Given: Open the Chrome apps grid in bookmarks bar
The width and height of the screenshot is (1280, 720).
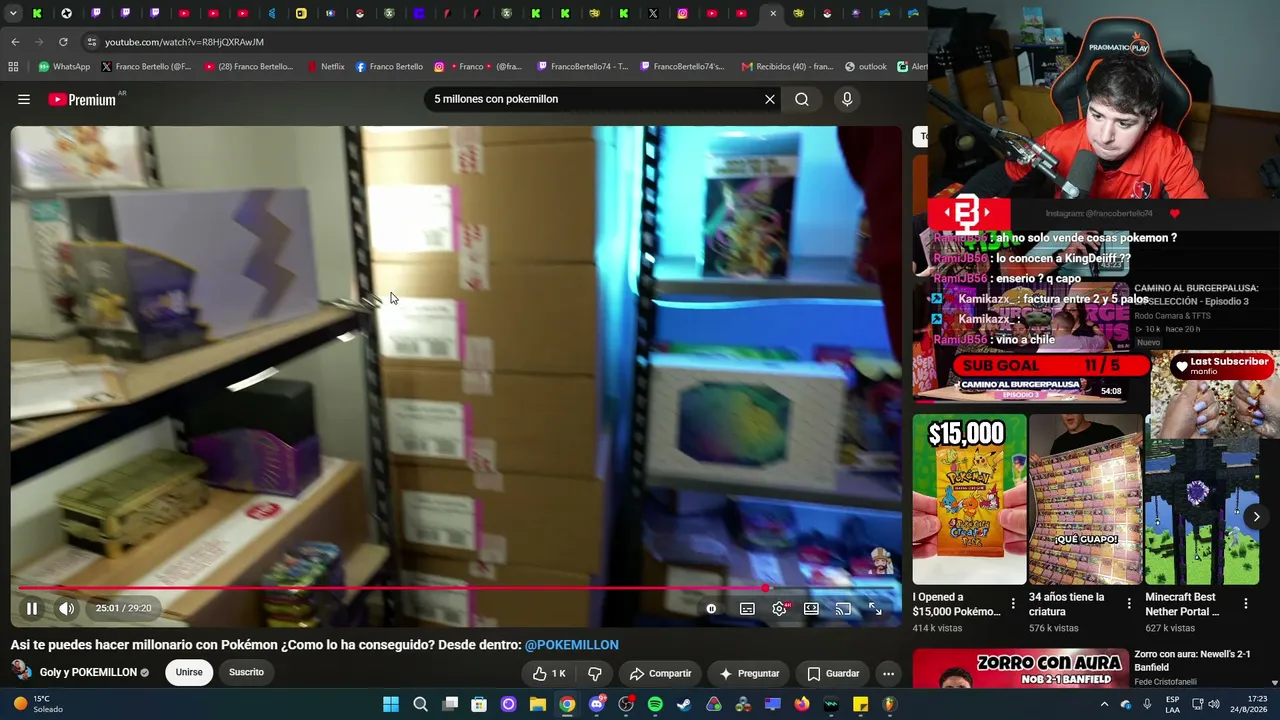Looking at the screenshot, I should [13, 67].
